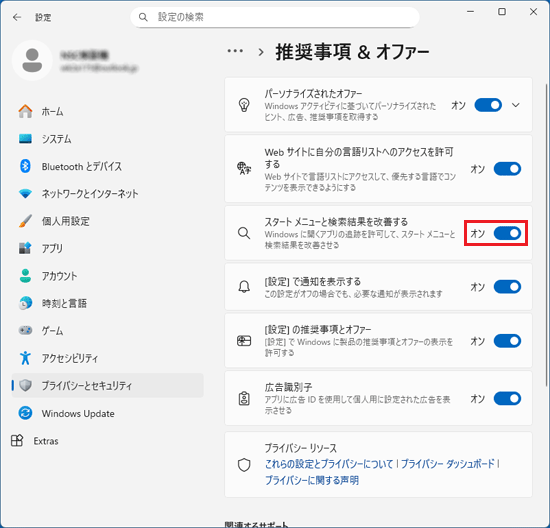The width and height of the screenshot is (550, 528).
Task: Select Windows Update in the sidebar
Action: click(x=107, y=413)
